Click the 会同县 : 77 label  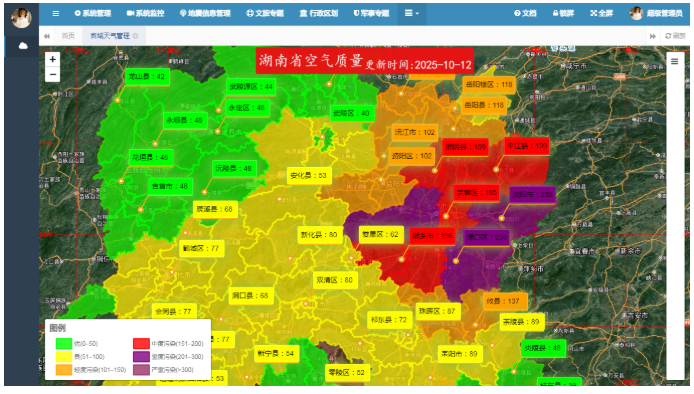click(x=174, y=312)
